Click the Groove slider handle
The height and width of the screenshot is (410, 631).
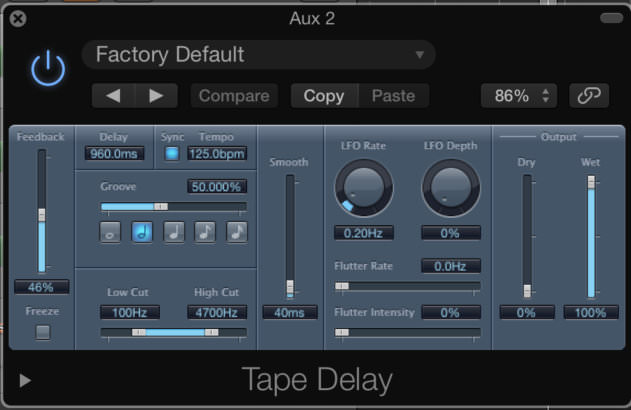[161, 206]
